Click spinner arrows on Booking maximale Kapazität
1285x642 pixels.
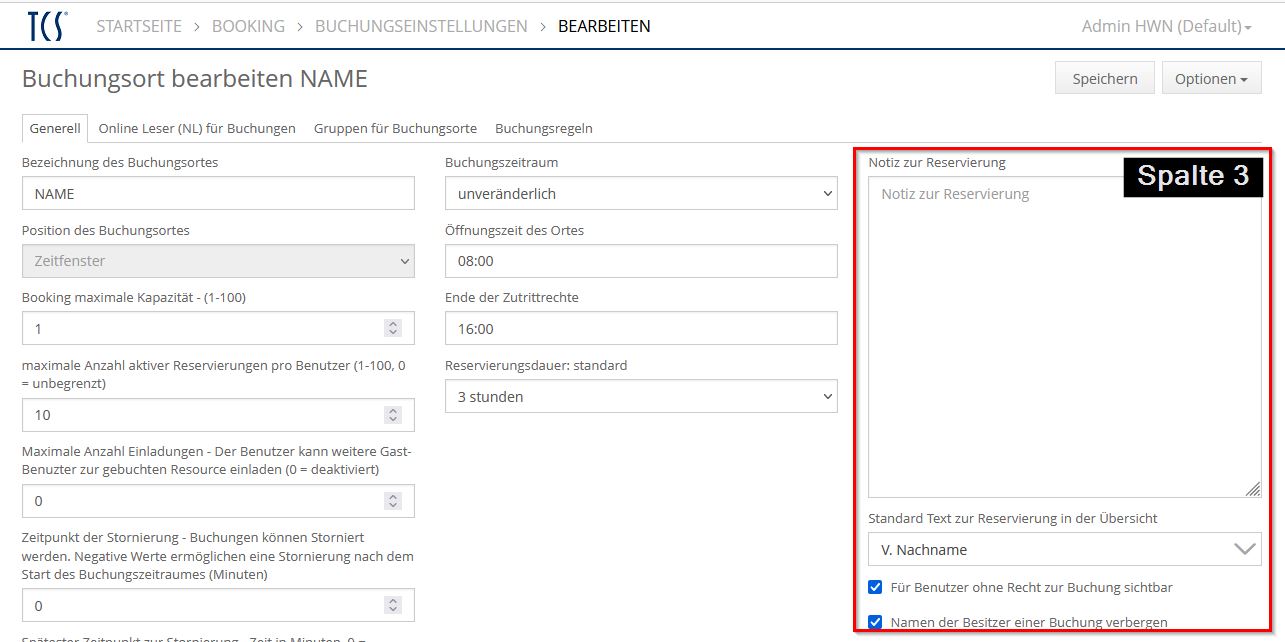[393, 328]
